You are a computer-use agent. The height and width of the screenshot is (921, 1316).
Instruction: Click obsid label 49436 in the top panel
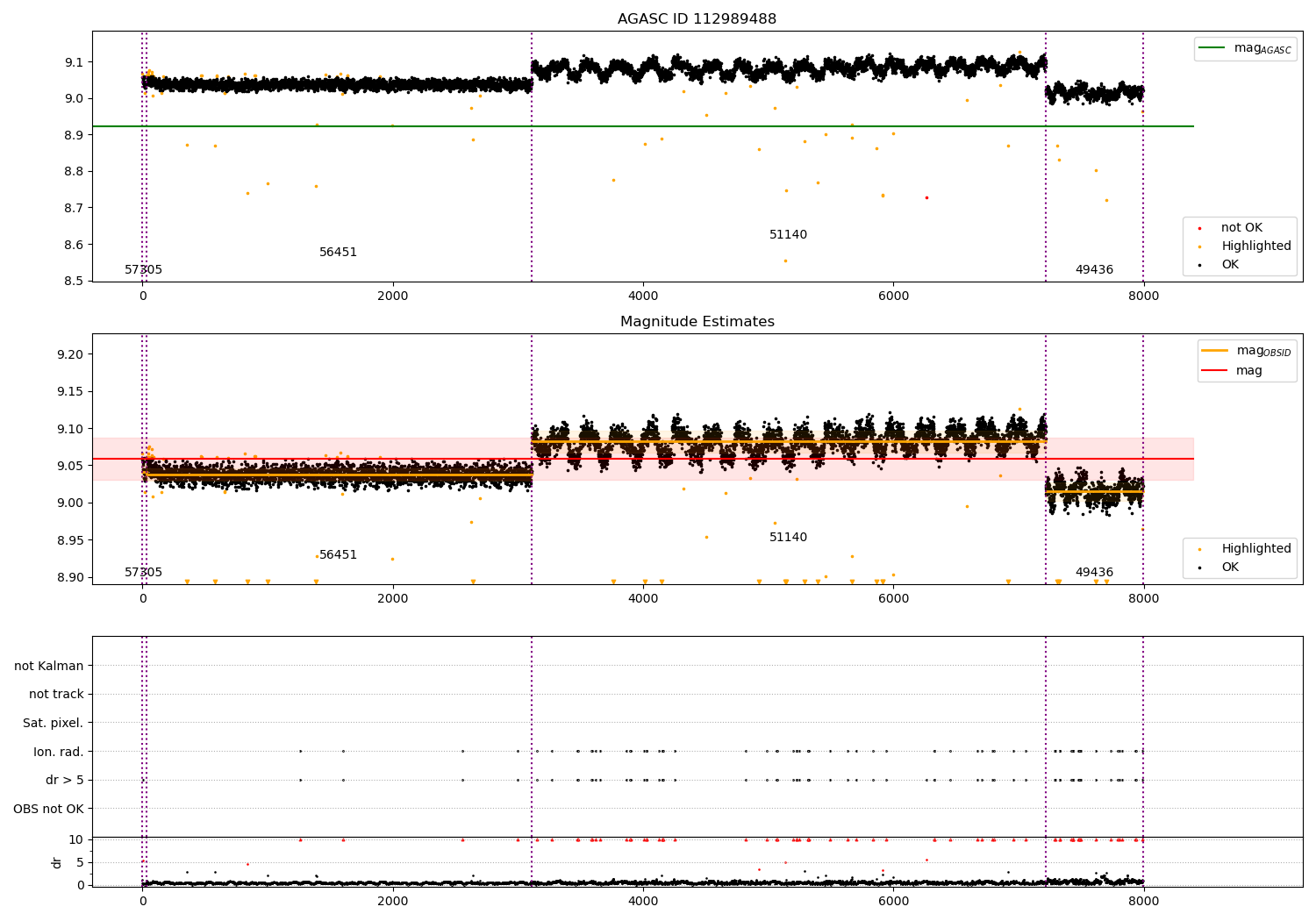click(1094, 270)
